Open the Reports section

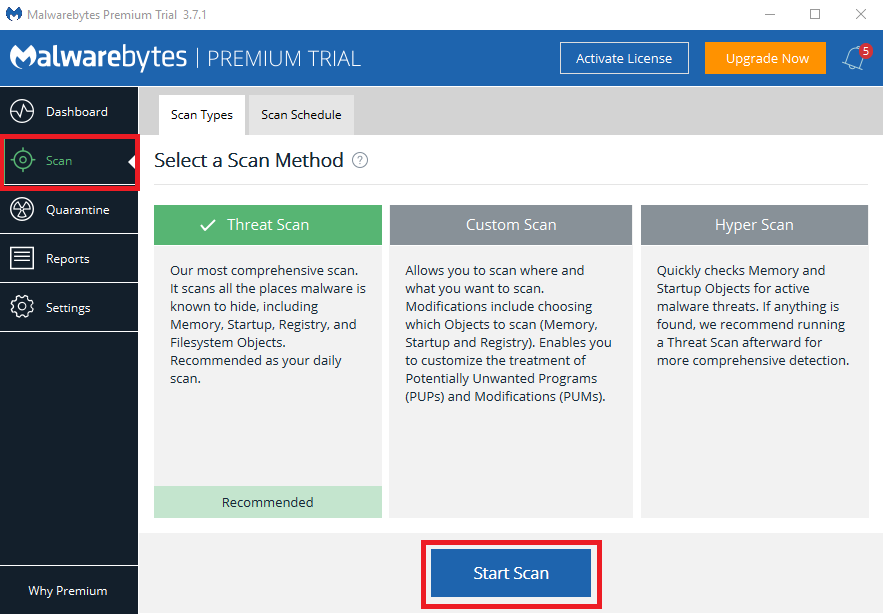[x=69, y=259]
